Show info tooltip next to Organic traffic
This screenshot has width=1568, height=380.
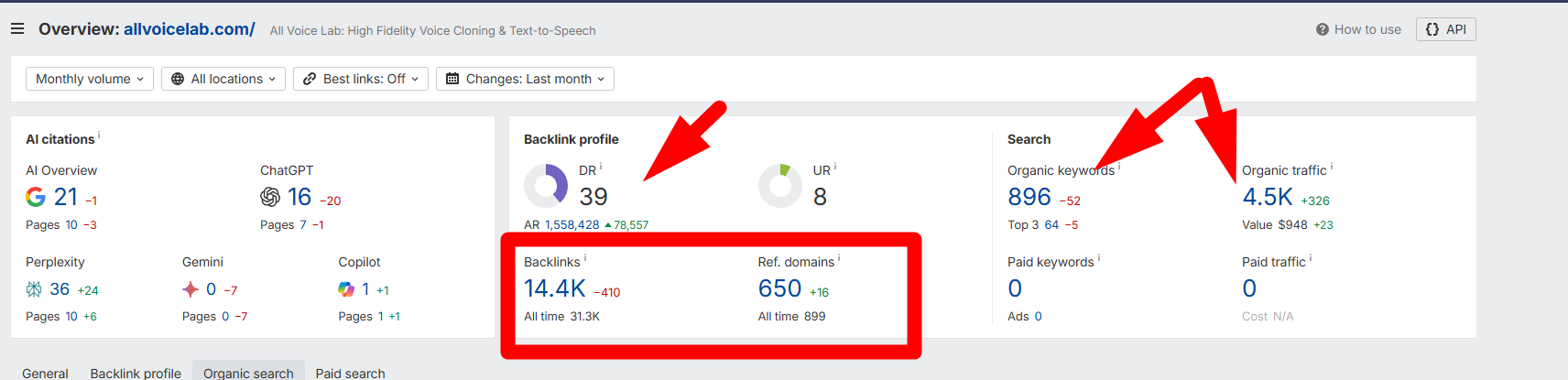(1332, 167)
